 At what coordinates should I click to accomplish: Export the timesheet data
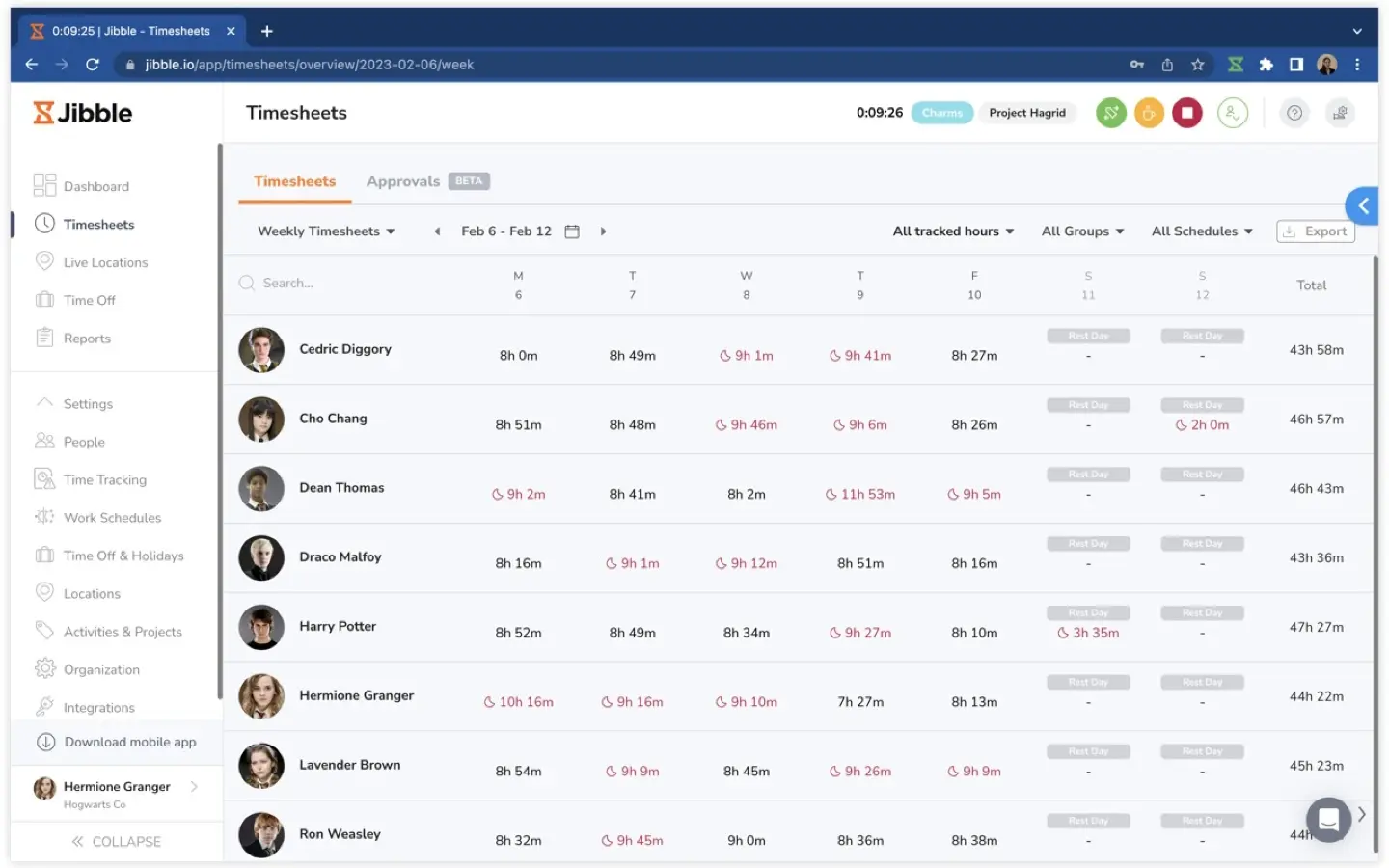tap(1315, 231)
